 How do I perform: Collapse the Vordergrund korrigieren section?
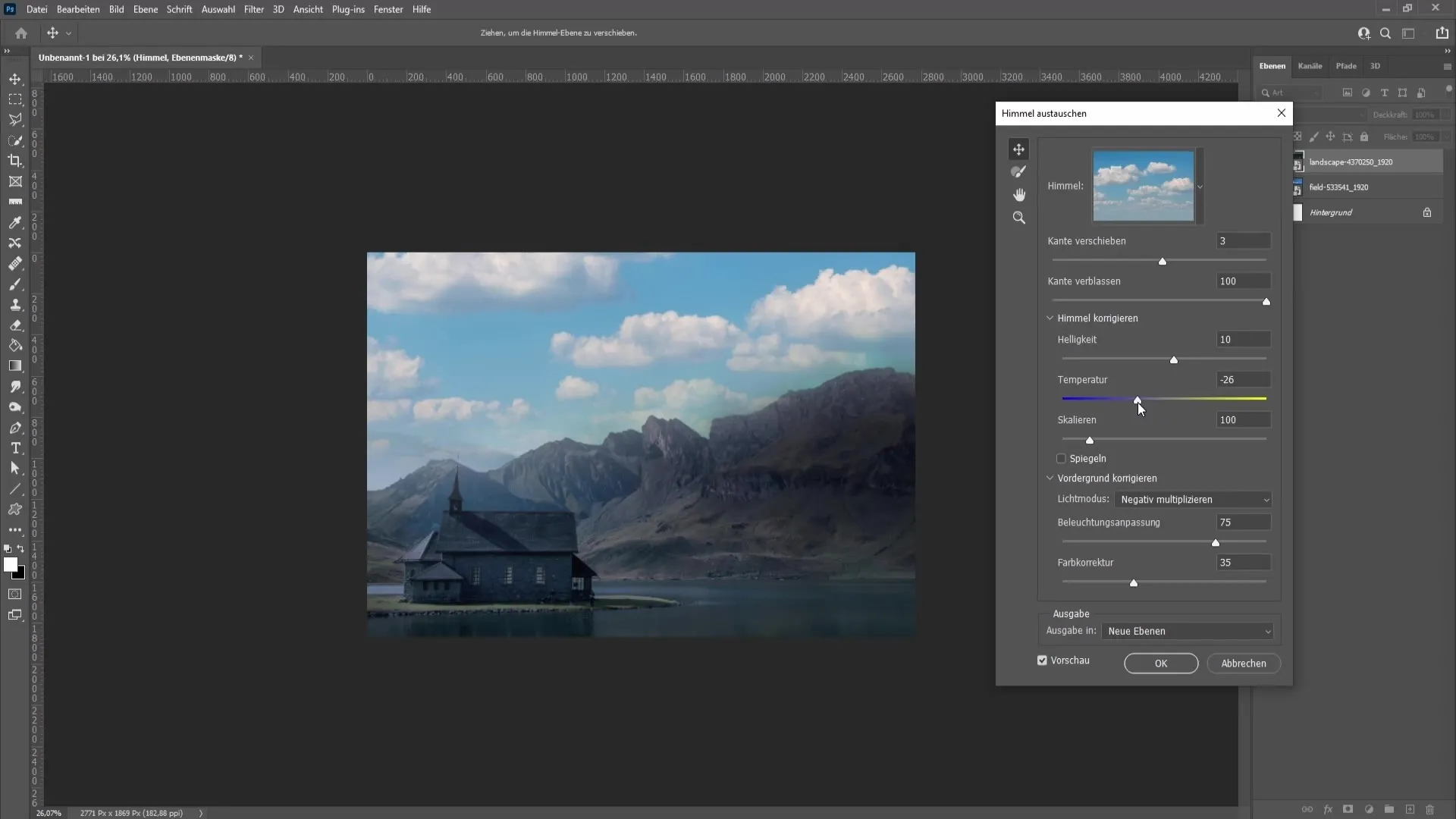[1050, 479]
